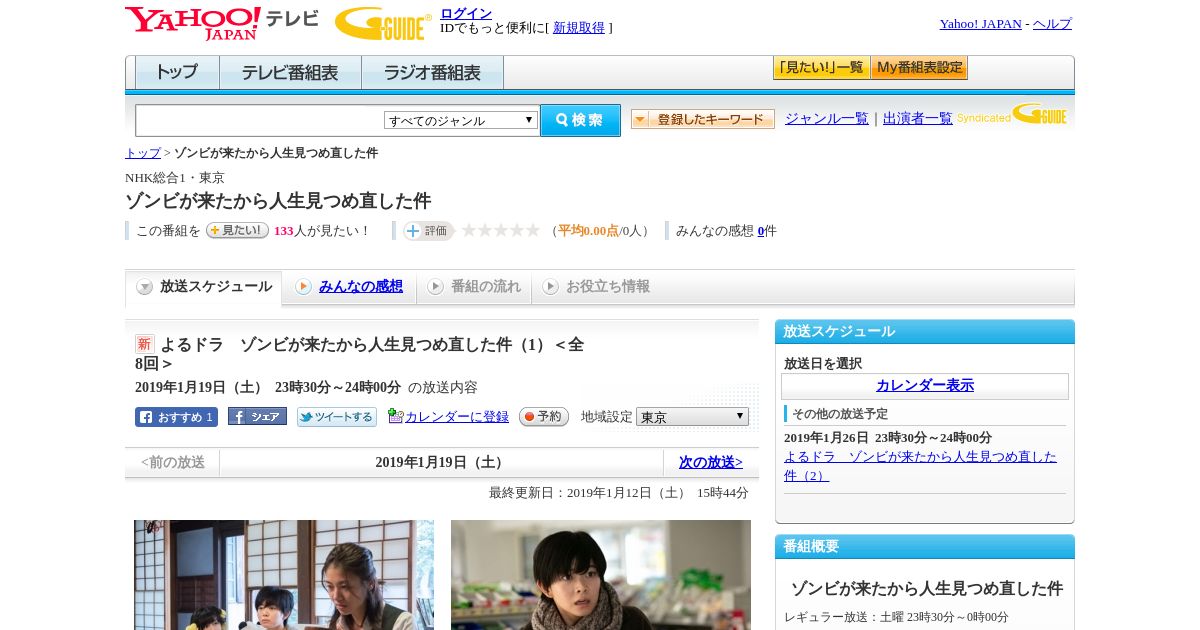1200x630 pixels.
Task: Open the ヘルプ link
Action: pos(1052,24)
